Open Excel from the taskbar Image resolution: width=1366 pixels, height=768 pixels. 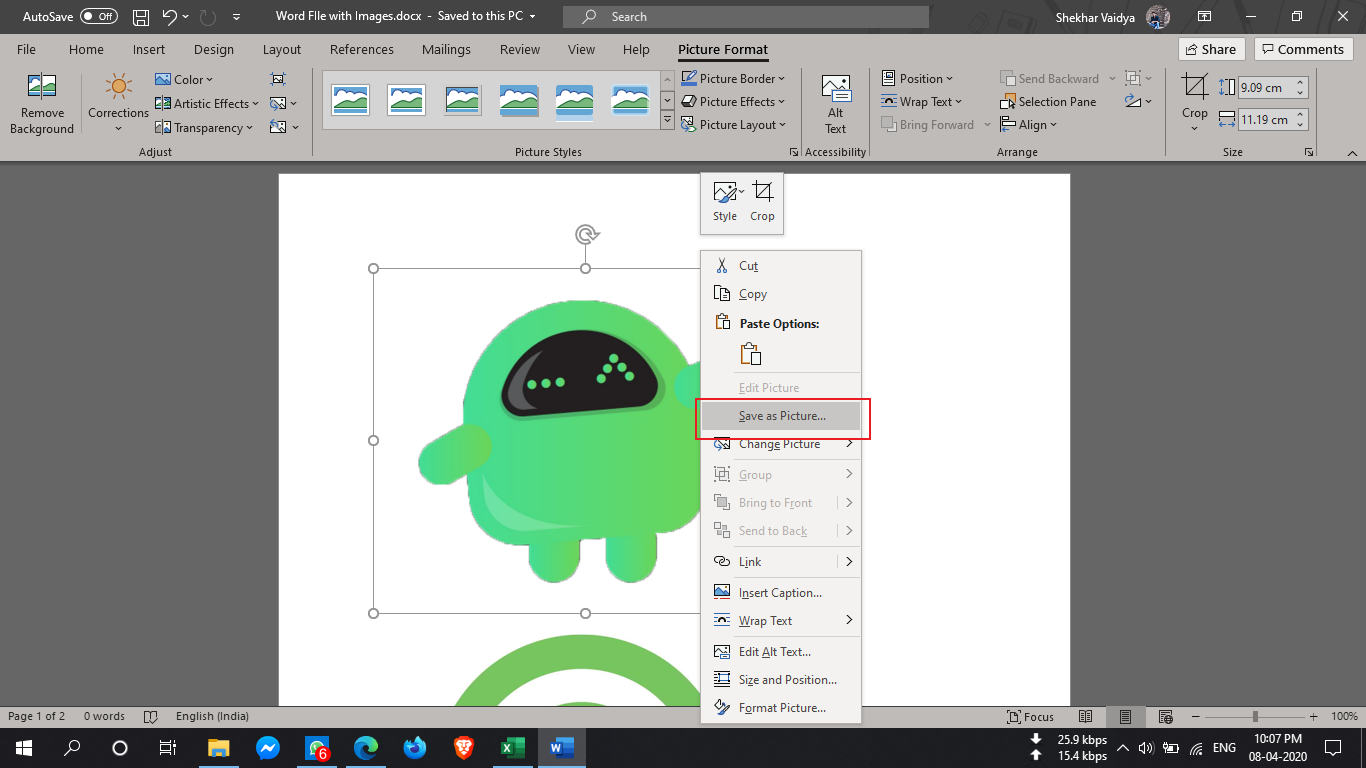[x=513, y=748]
